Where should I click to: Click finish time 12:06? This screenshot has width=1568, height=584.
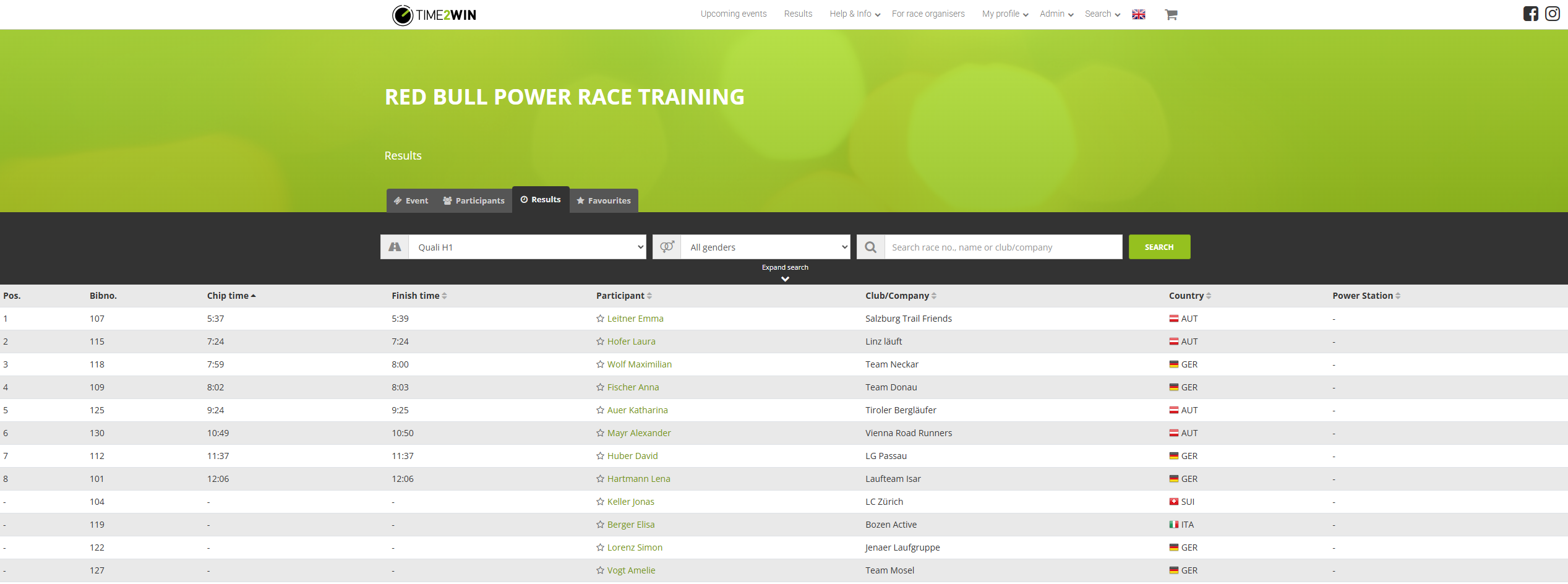pos(403,479)
